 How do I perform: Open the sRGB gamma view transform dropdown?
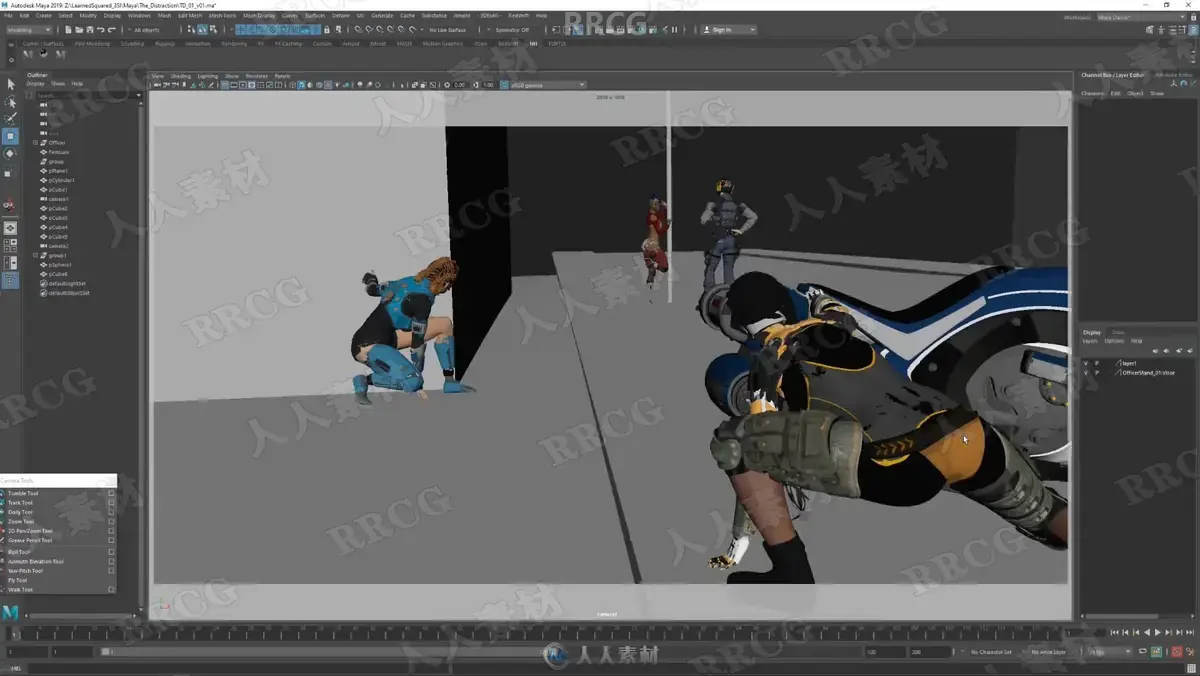[x=547, y=85]
